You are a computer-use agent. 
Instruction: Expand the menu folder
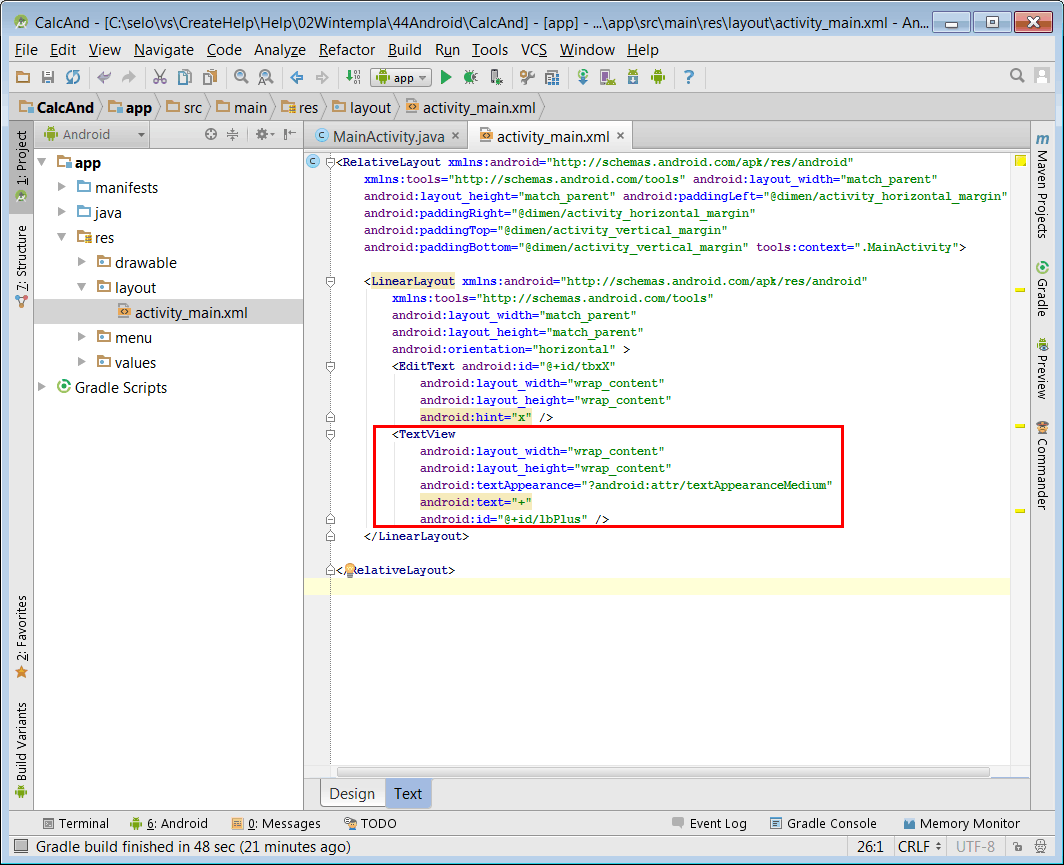click(x=81, y=337)
